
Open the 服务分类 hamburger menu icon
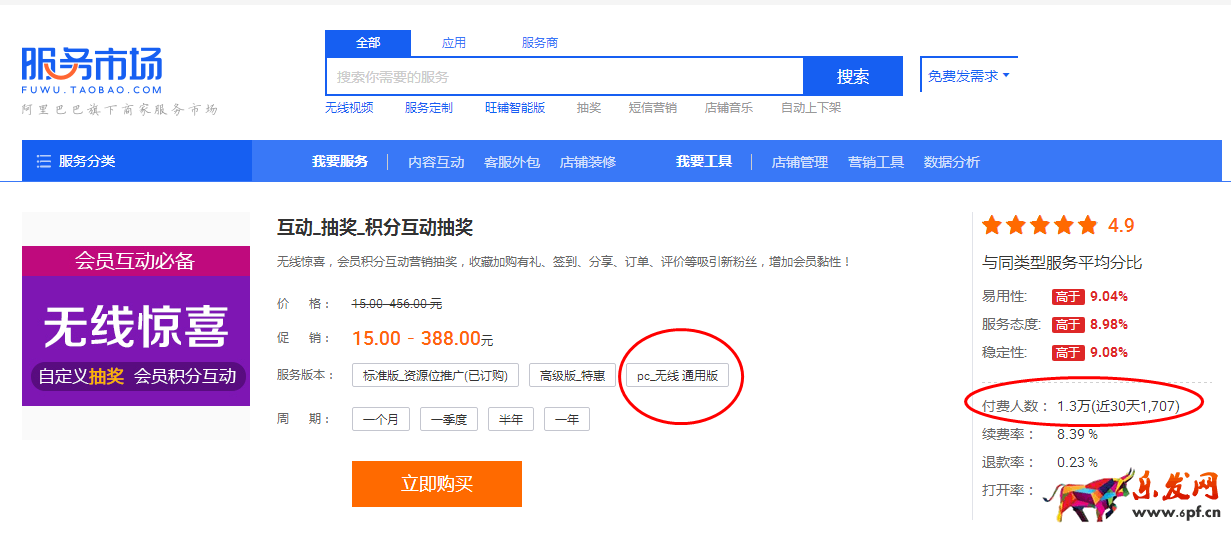click(x=44, y=162)
